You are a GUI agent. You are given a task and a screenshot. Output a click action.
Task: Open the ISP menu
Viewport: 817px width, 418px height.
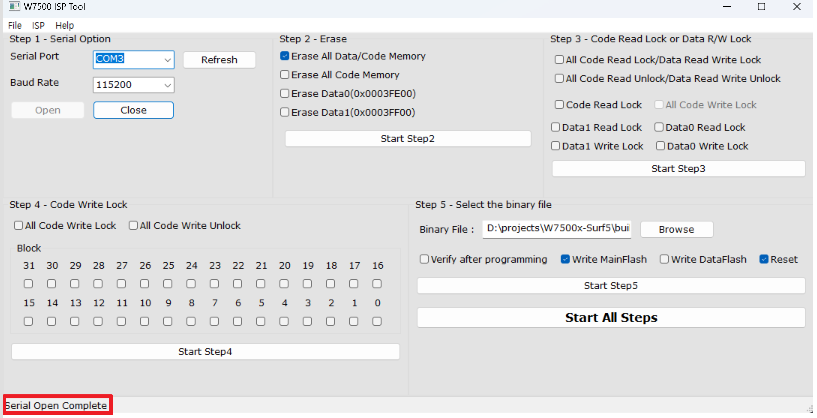point(38,26)
